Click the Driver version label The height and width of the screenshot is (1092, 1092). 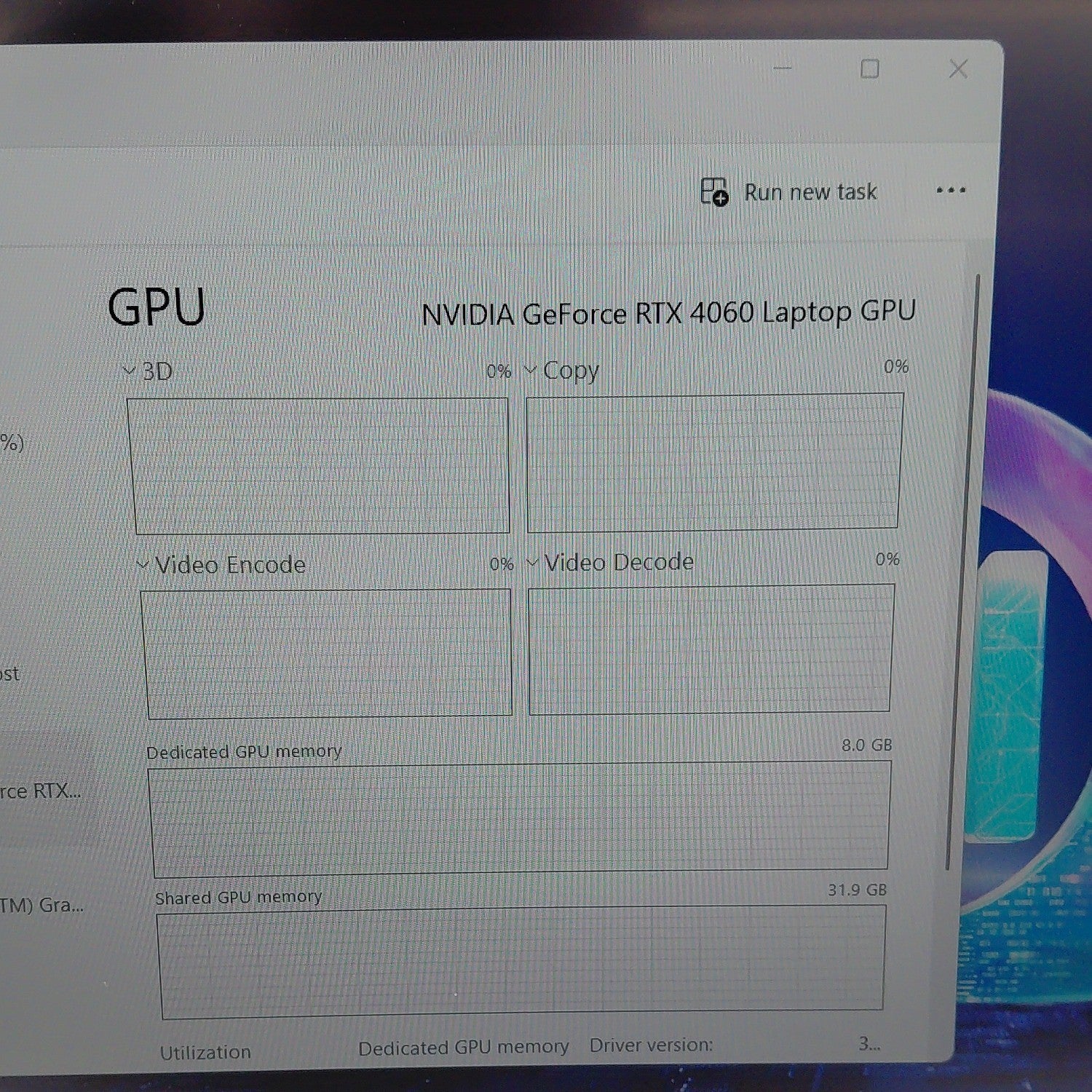(x=651, y=1045)
